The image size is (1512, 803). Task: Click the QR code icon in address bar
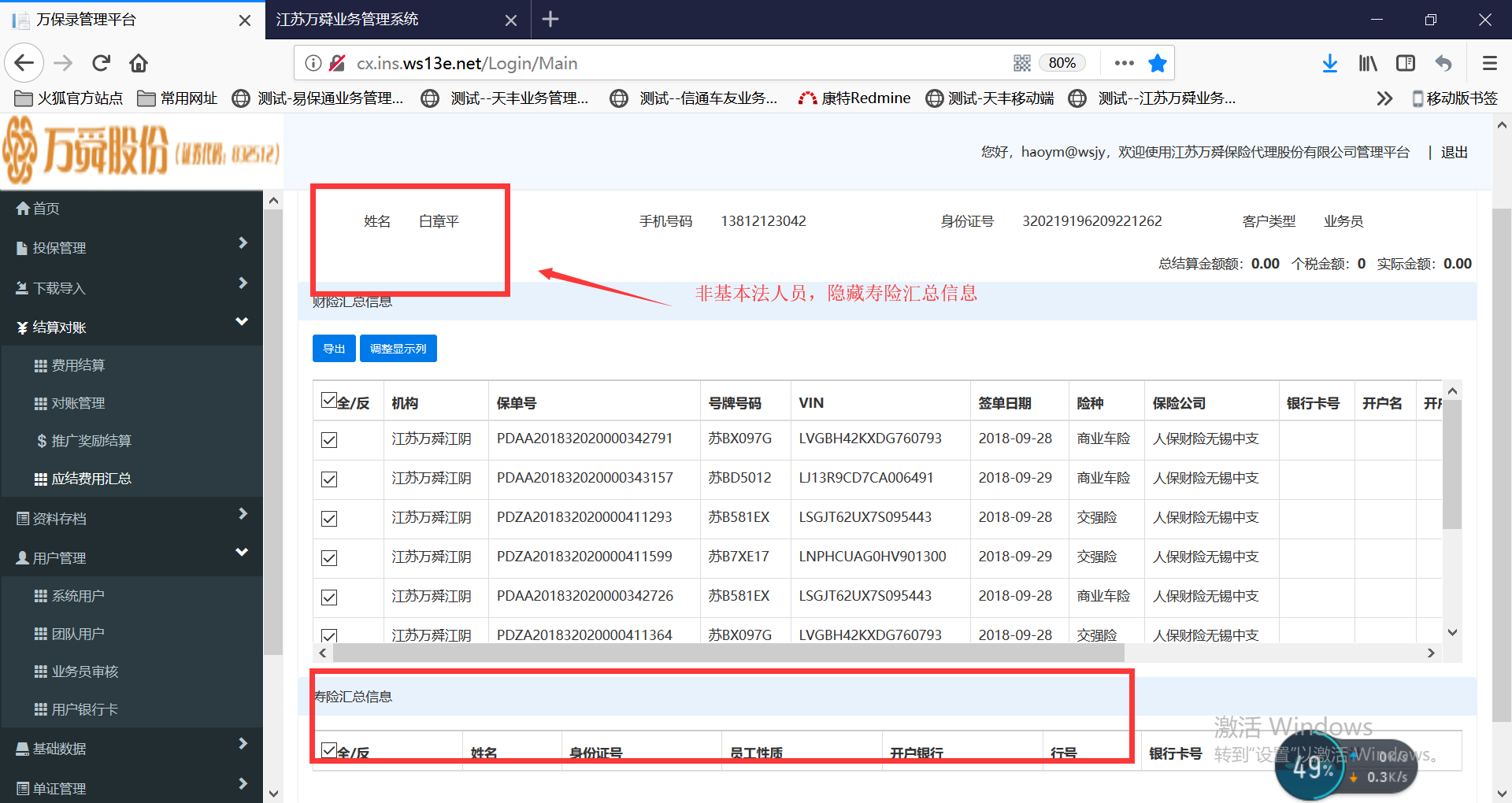(x=1021, y=63)
